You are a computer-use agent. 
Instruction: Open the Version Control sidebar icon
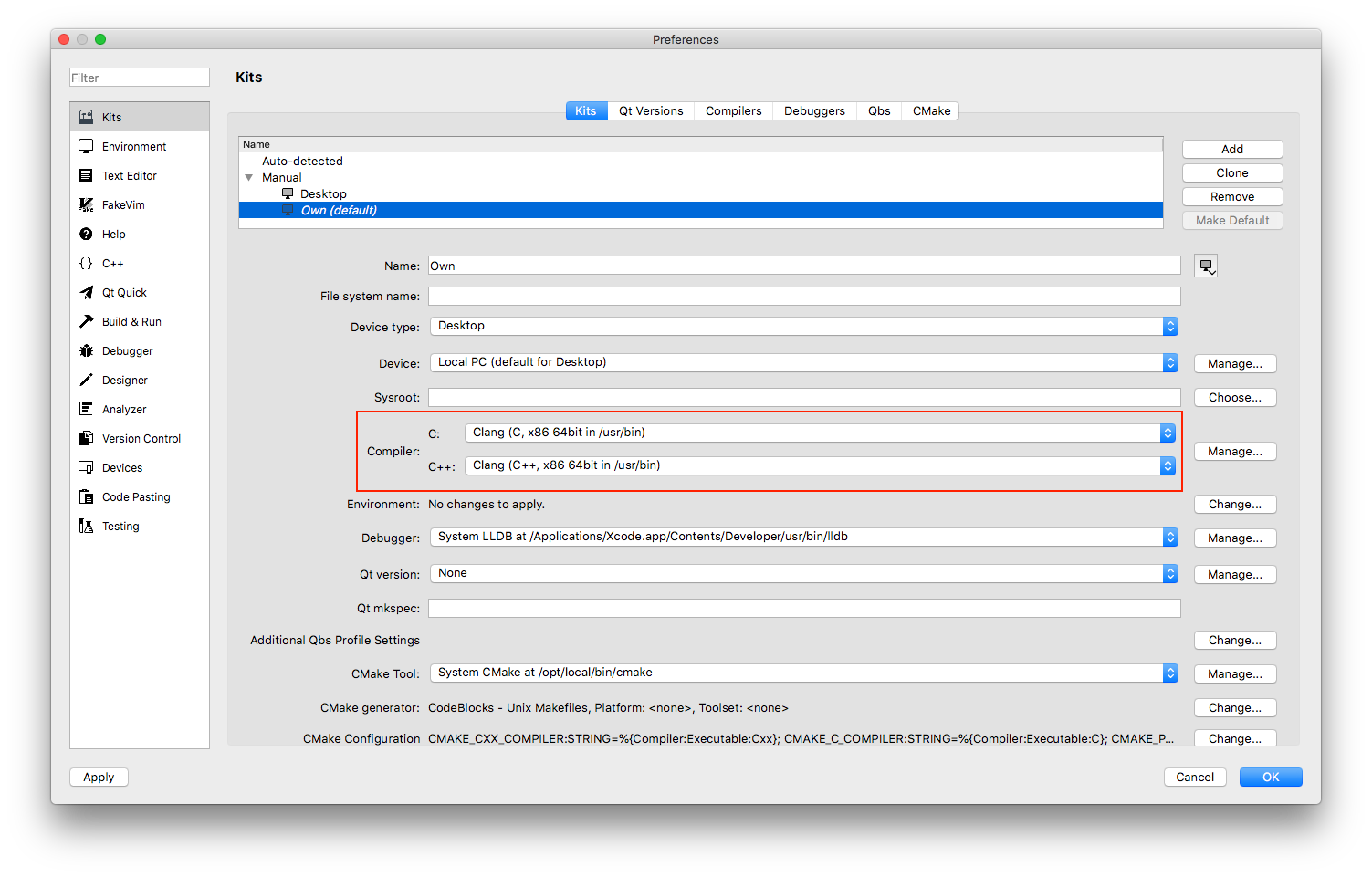tap(86, 438)
